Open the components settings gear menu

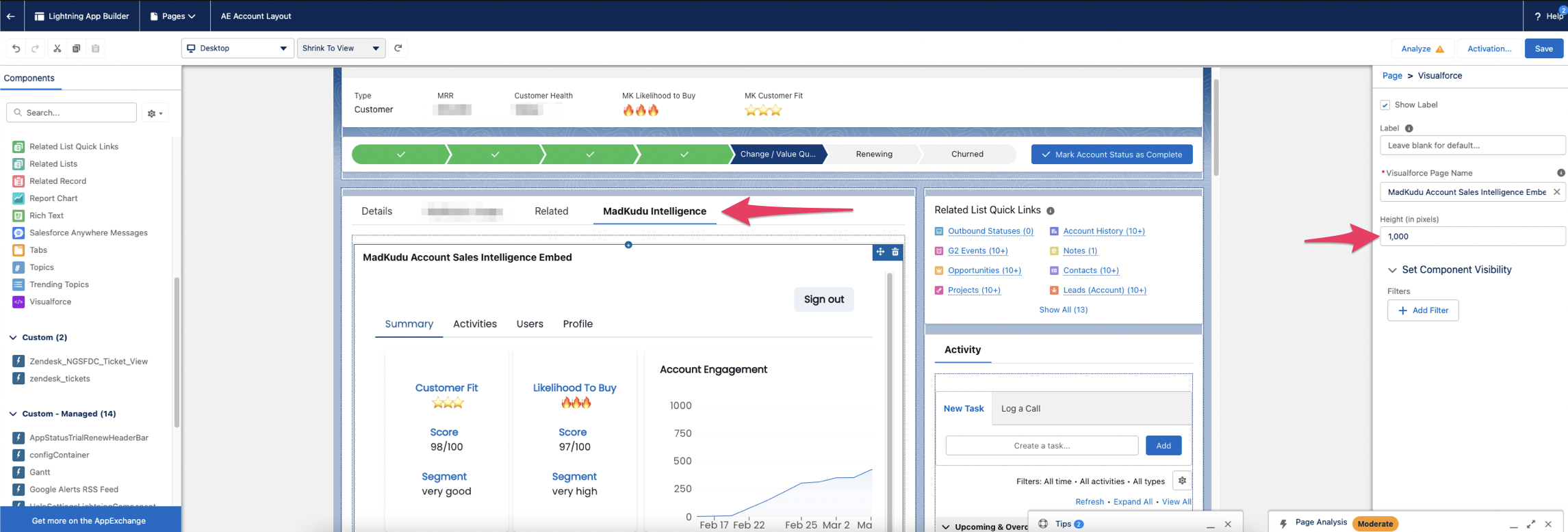point(155,113)
